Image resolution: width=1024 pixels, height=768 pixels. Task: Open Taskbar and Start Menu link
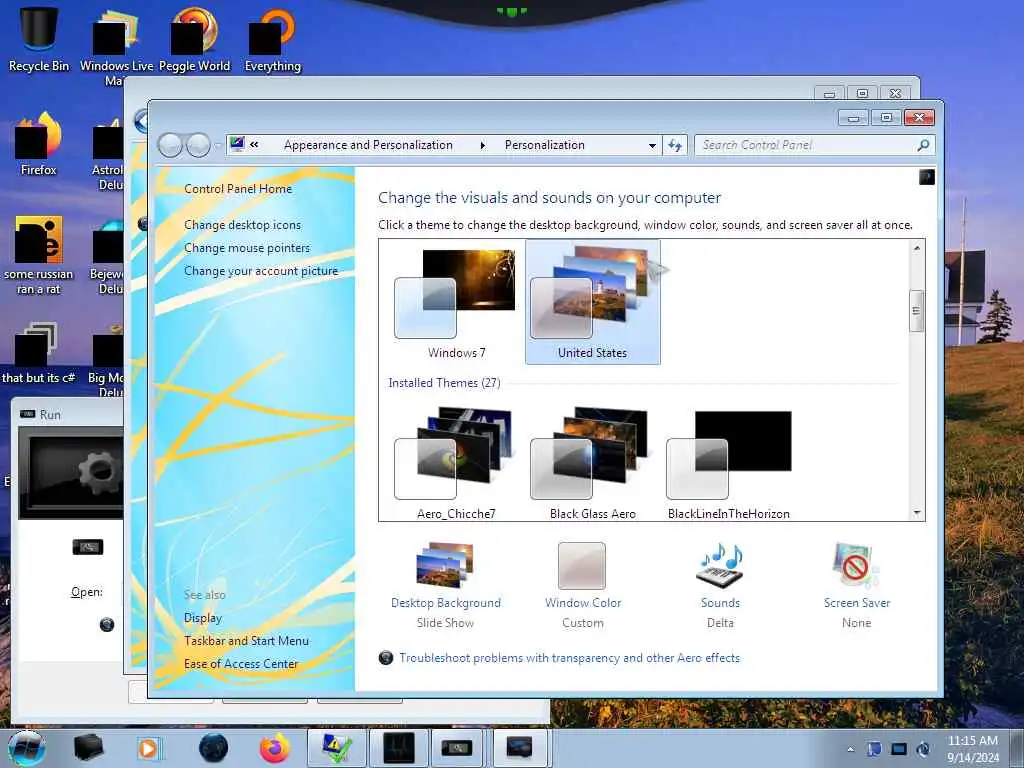click(246, 641)
